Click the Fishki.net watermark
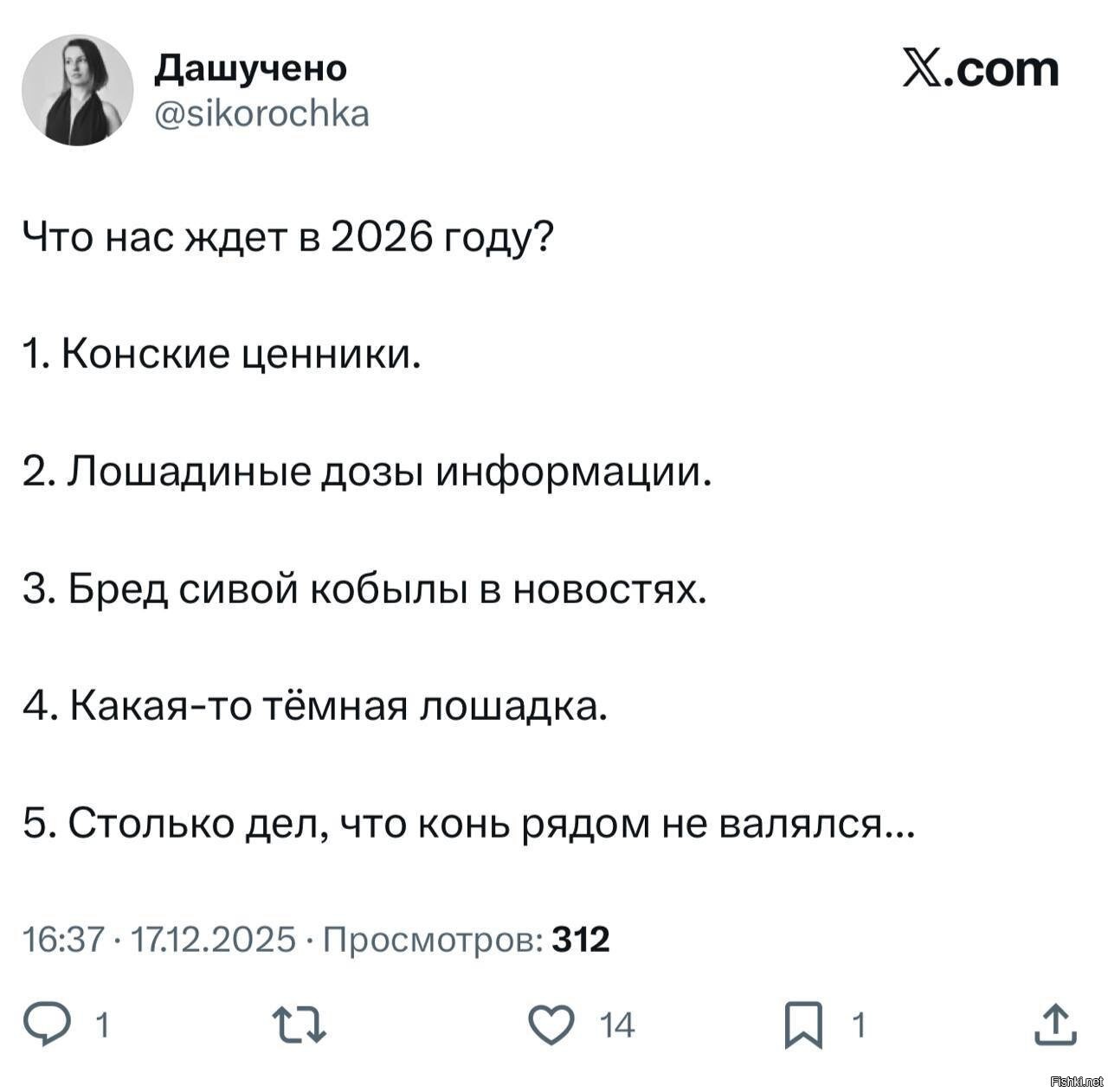The height and width of the screenshot is (1092, 1108). 1076,1082
